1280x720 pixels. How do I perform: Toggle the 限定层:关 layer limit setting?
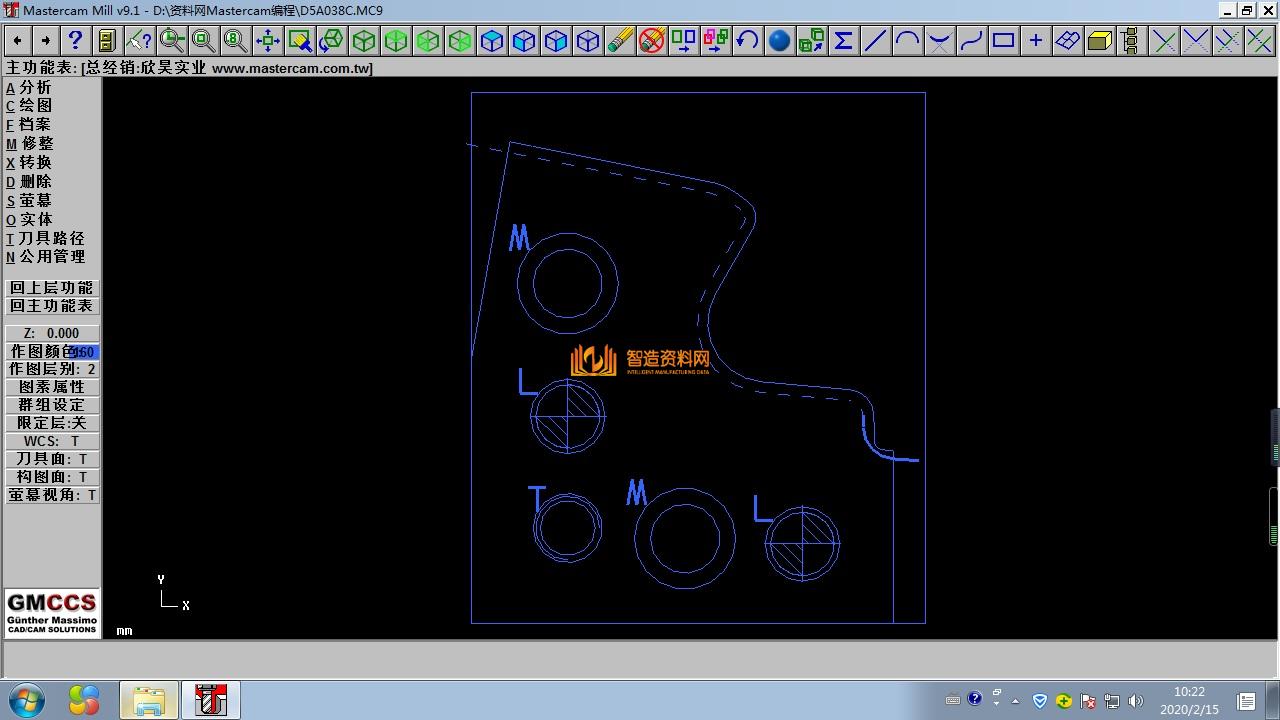[52, 423]
